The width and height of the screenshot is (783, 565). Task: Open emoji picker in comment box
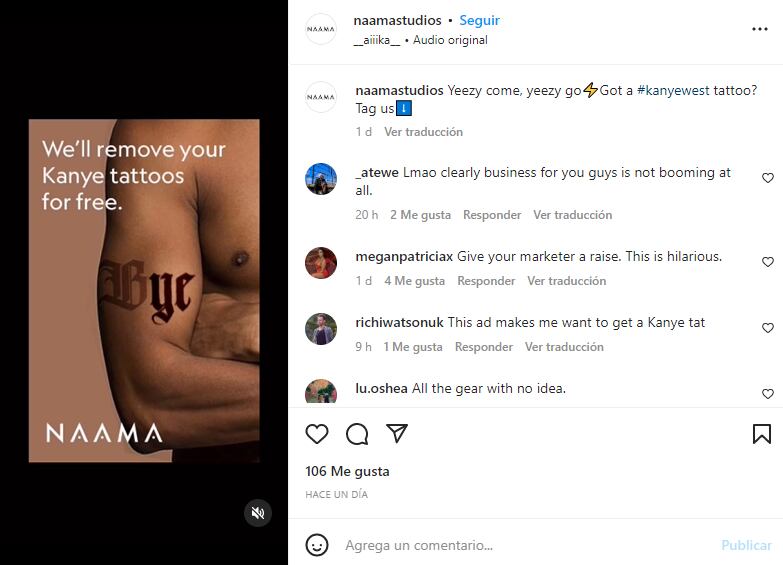[x=317, y=545]
